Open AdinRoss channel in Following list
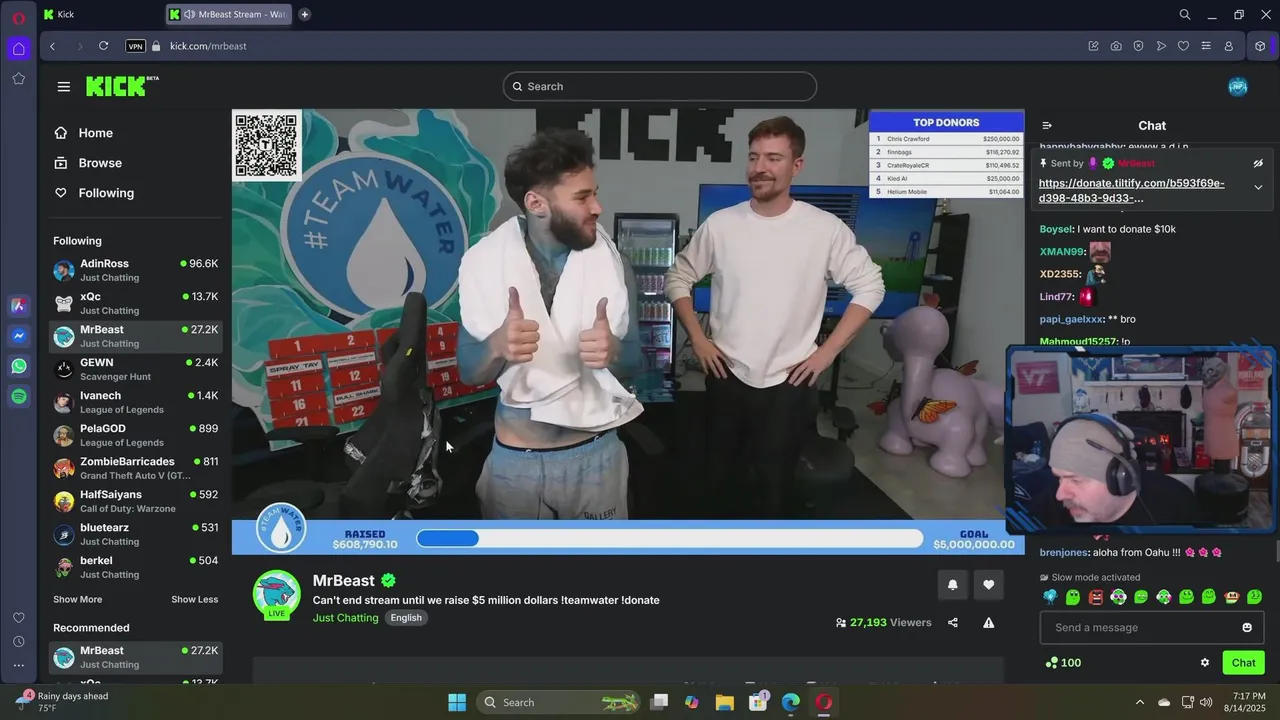 click(136, 270)
